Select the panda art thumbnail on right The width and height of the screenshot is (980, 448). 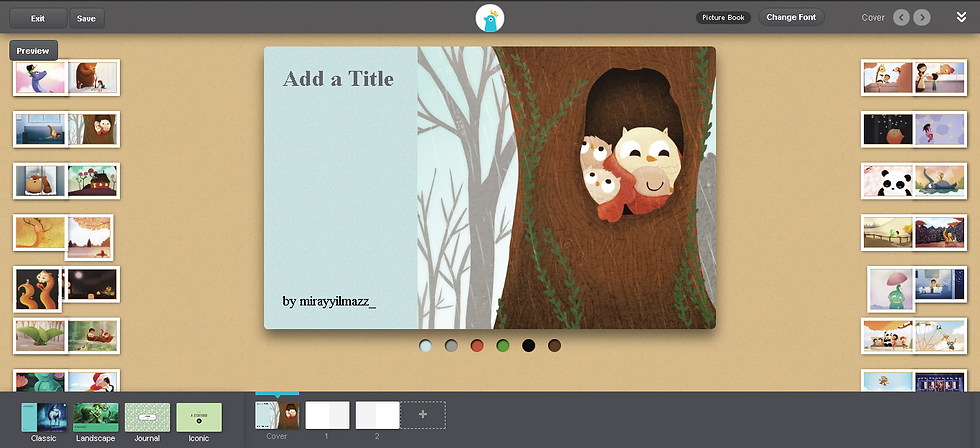[x=888, y=181]
